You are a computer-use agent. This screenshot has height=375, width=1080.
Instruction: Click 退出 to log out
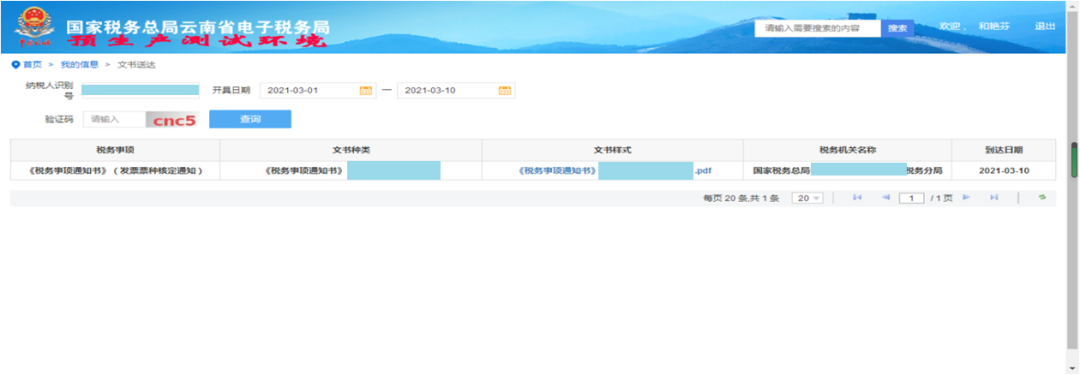click(1044, 26)
